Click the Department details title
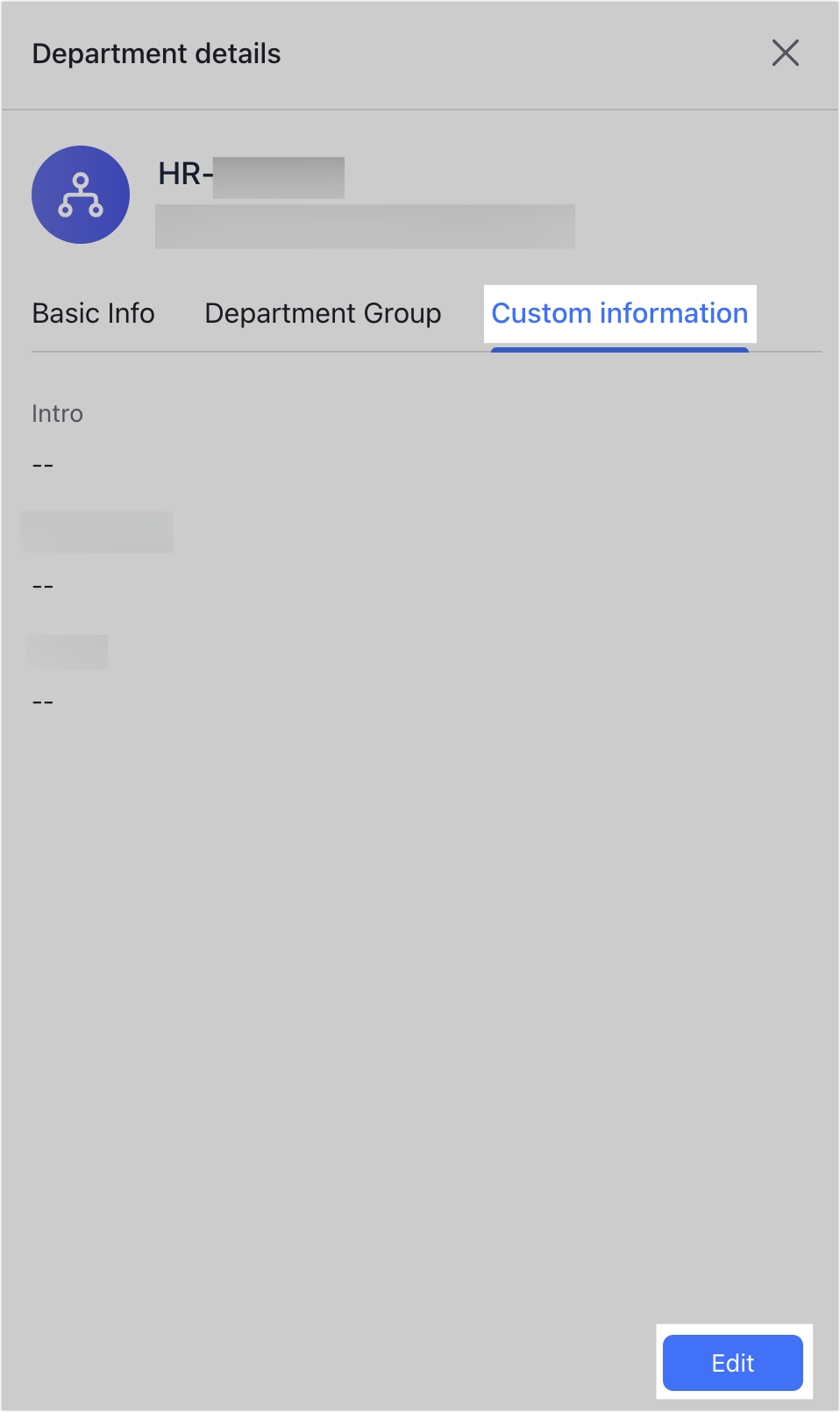The width and height of the screenshot is (840, 1412). coord(157,53)
